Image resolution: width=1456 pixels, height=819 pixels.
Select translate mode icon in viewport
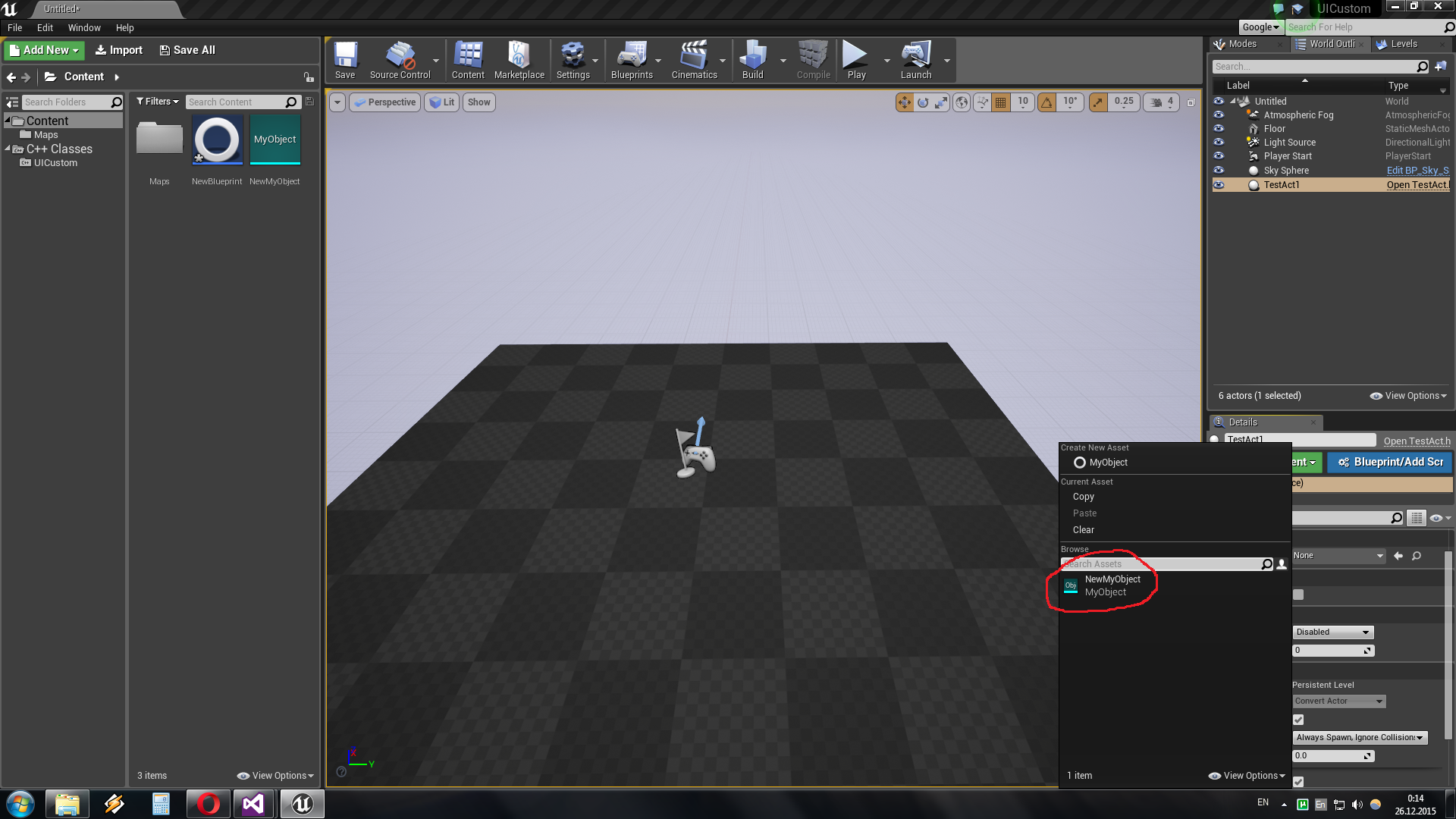click(x=904, y=102)
